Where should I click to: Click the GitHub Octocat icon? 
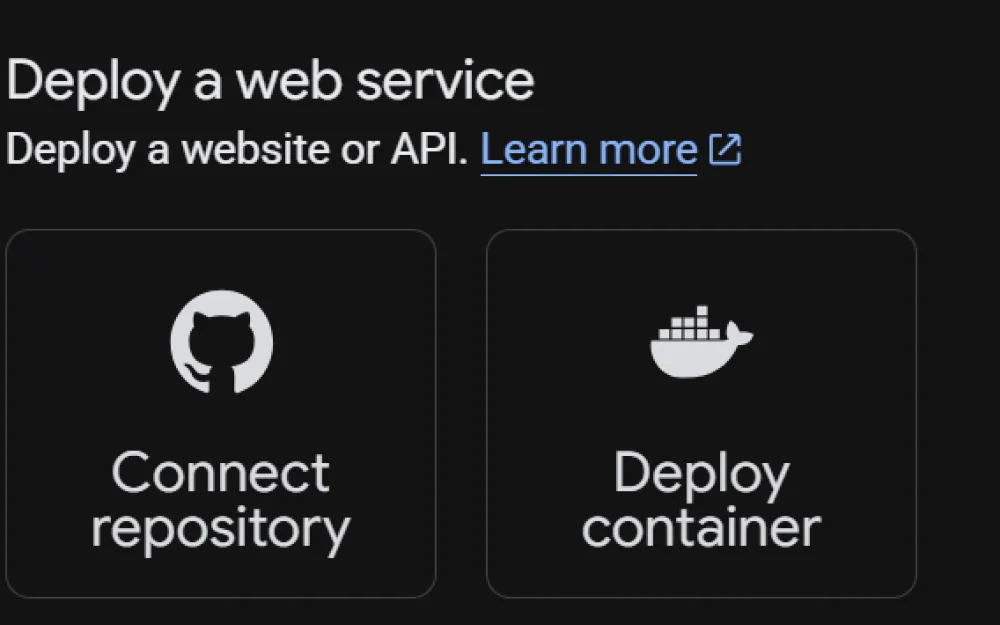click(221, 342)
